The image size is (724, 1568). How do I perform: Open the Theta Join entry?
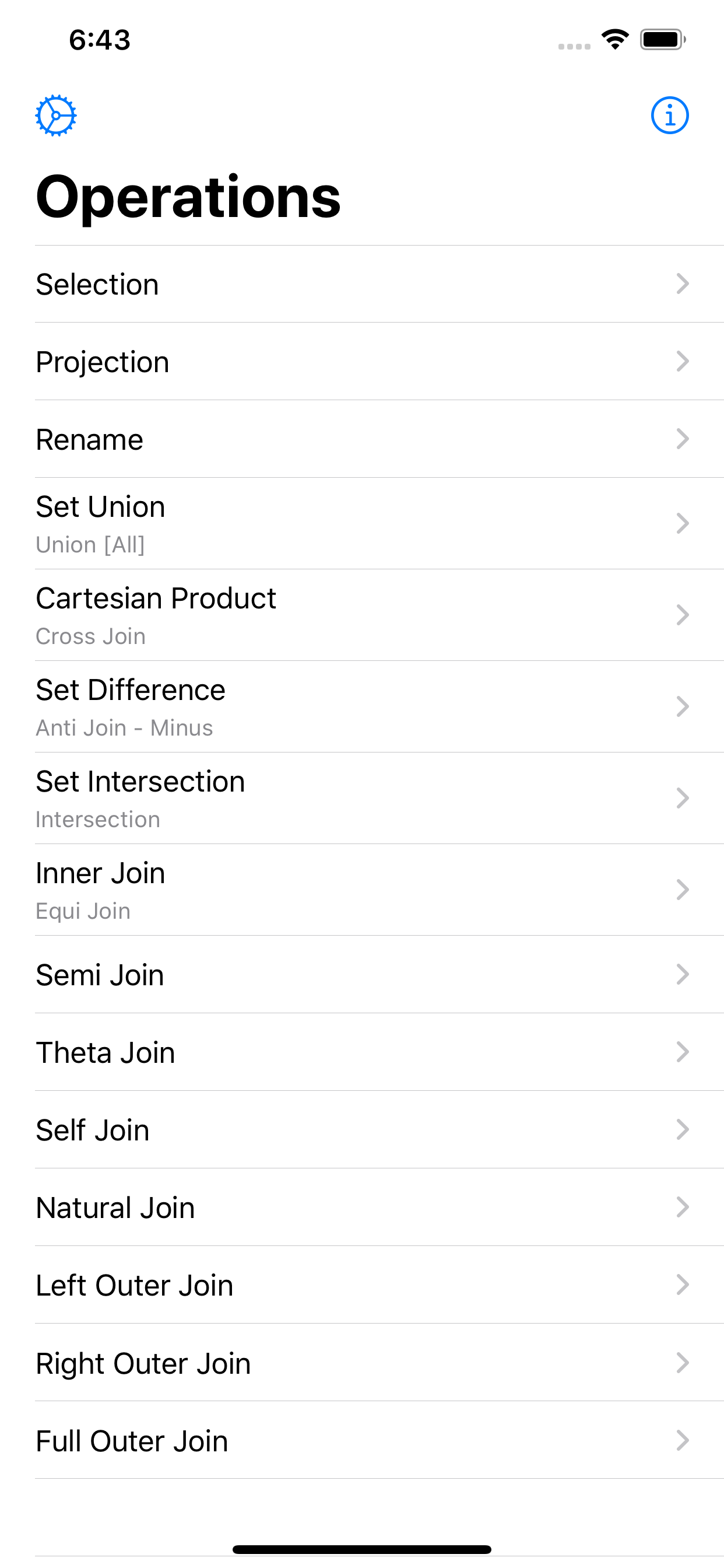point(362,1052)
